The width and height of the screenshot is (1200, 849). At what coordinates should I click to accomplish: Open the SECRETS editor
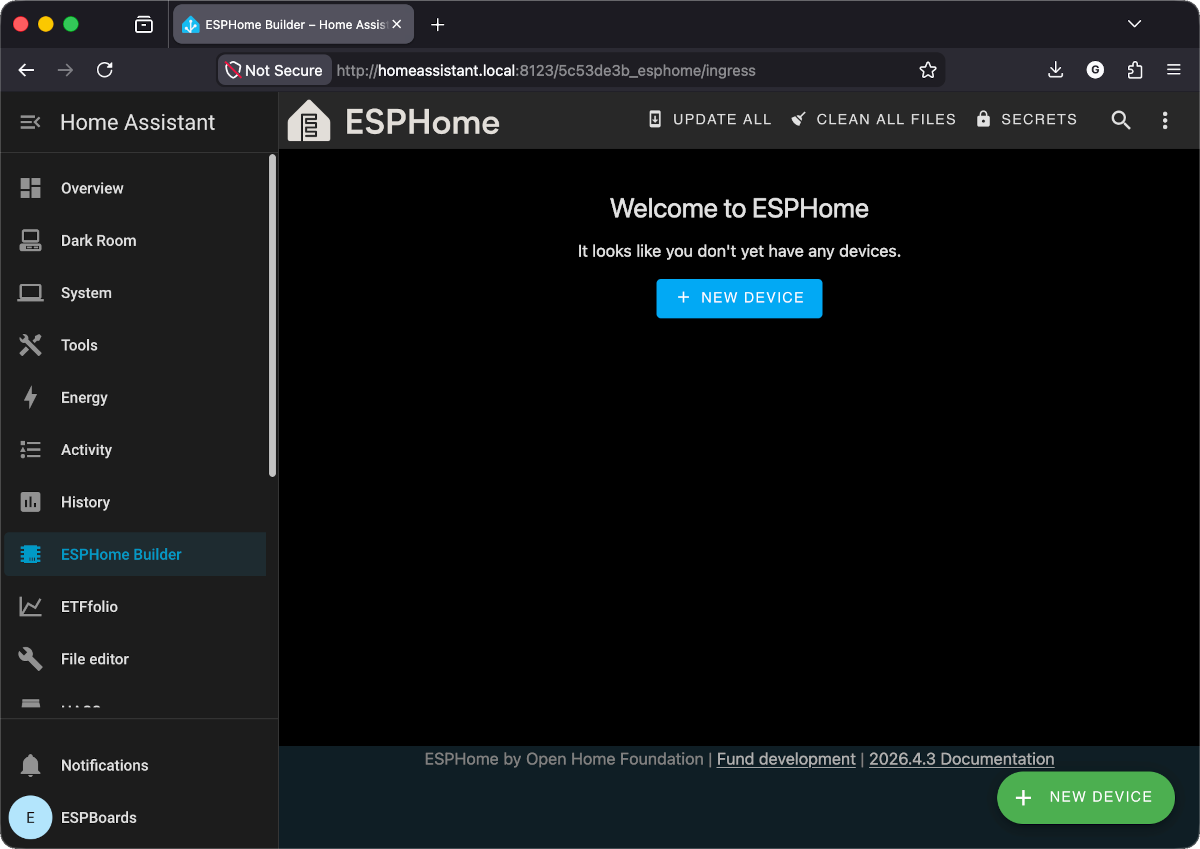1026,119
